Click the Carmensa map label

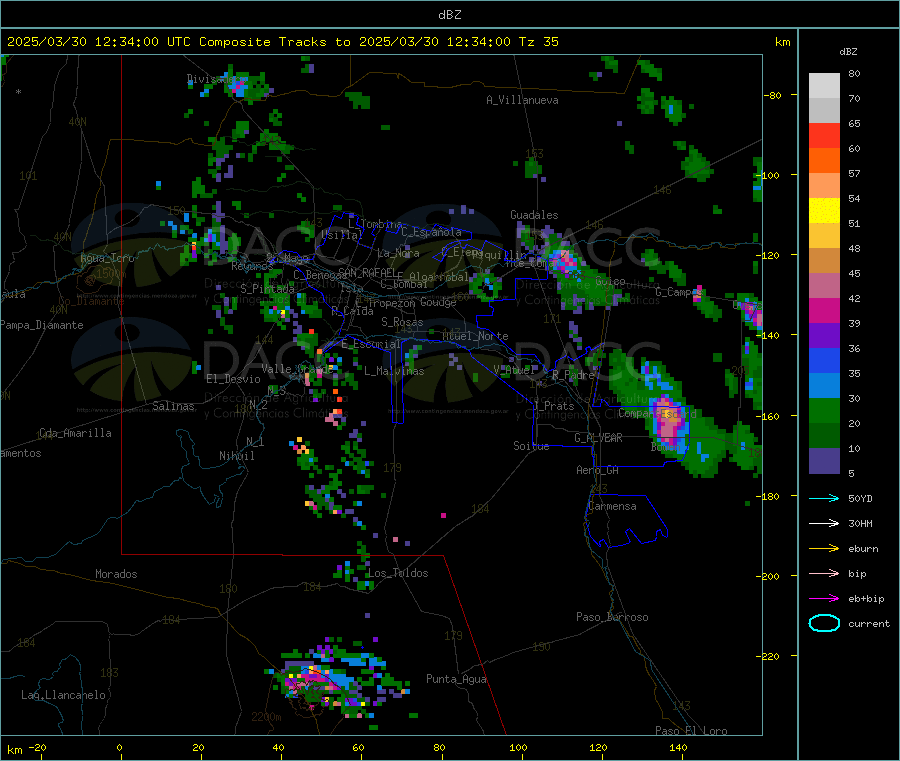coord(612,506)
